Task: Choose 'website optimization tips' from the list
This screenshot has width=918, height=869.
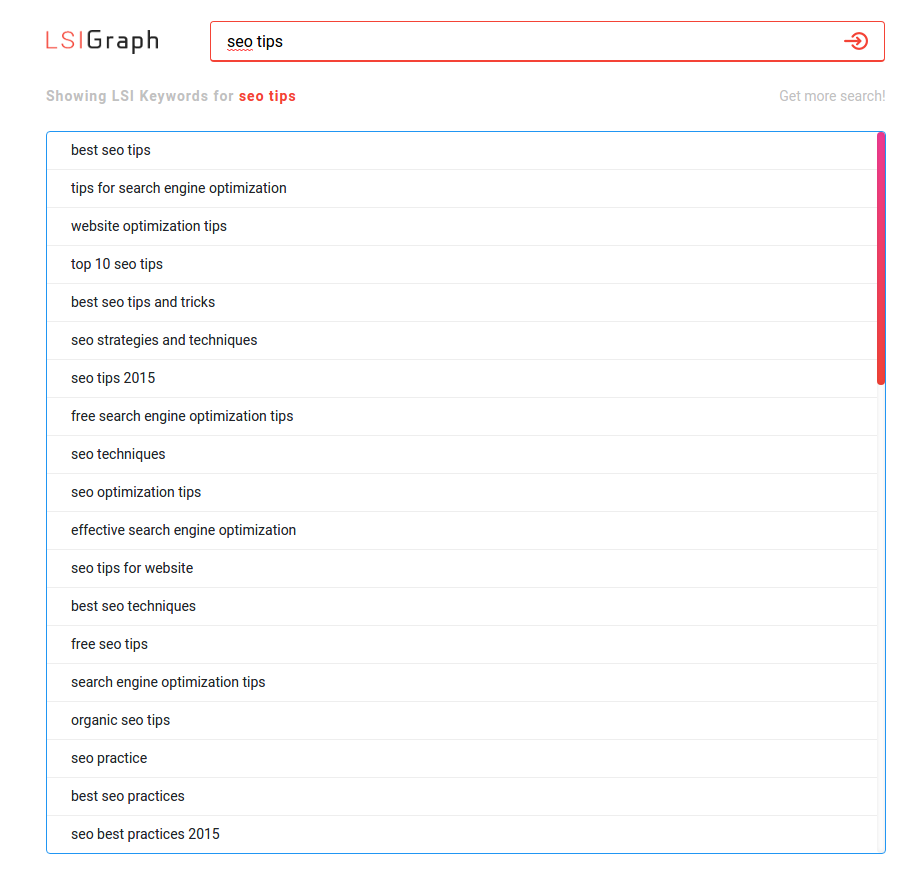Action: pos(149,226)
